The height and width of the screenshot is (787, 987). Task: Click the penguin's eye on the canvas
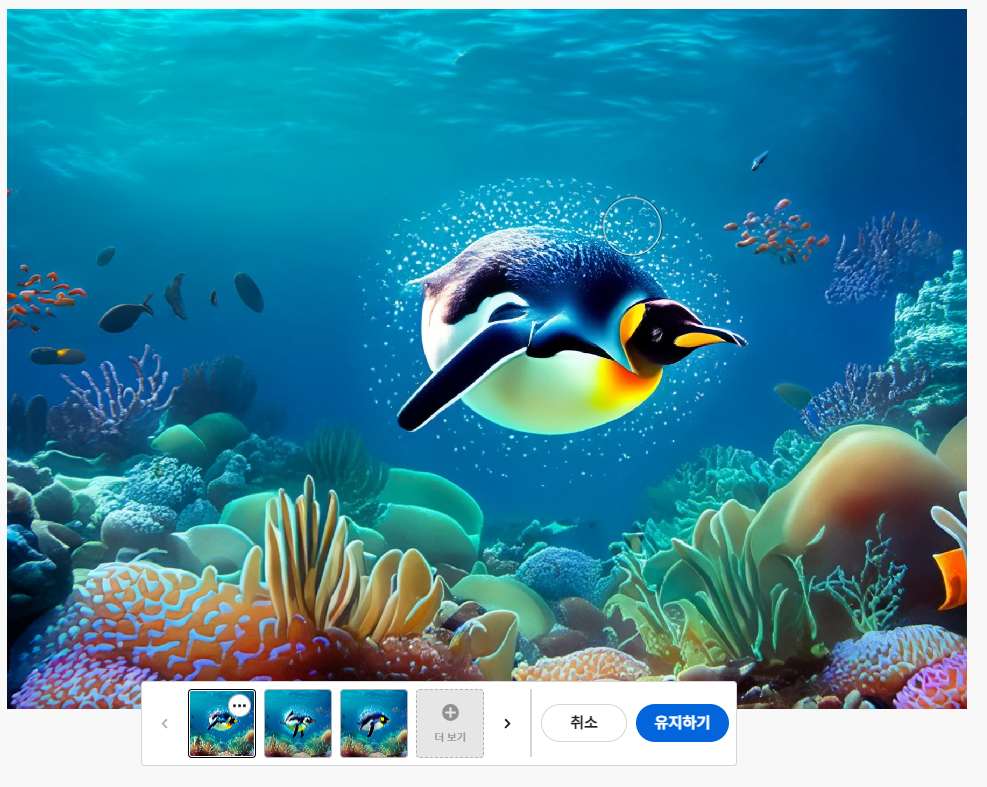tap(656, 333)
